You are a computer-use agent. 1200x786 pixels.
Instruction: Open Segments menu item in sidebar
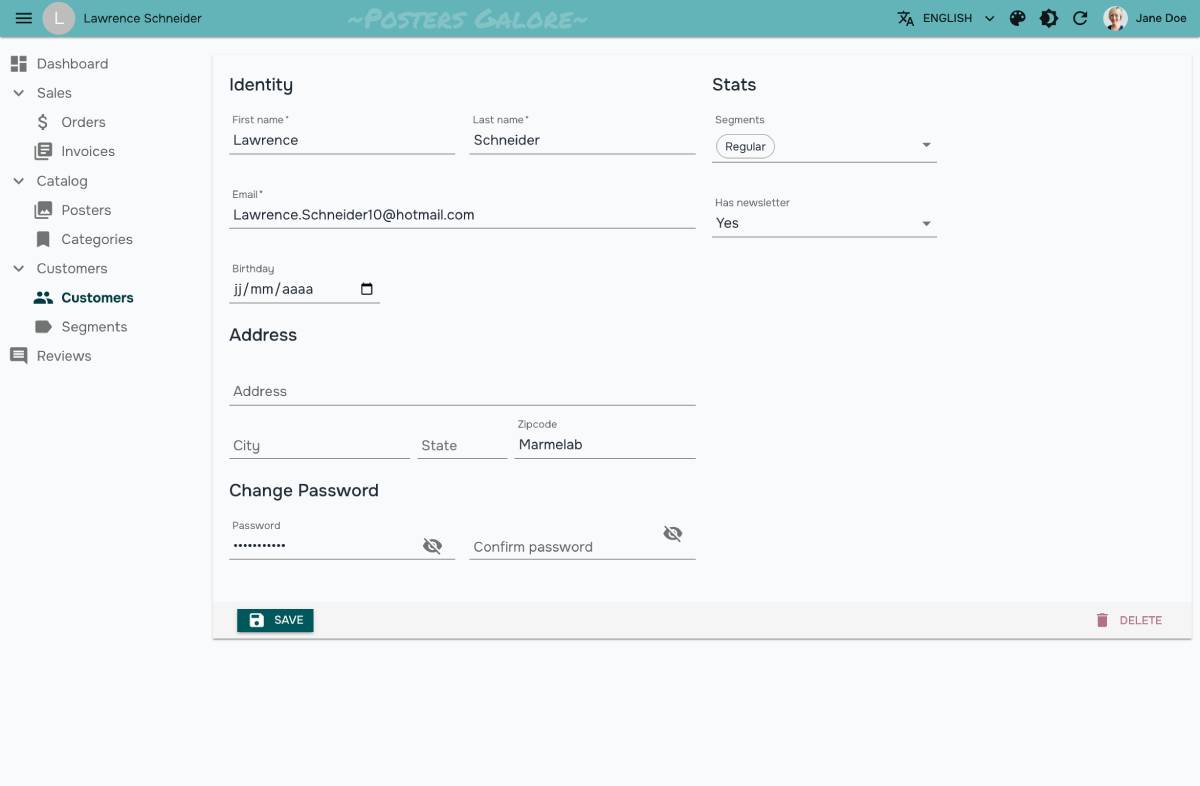tap(94, 327)
